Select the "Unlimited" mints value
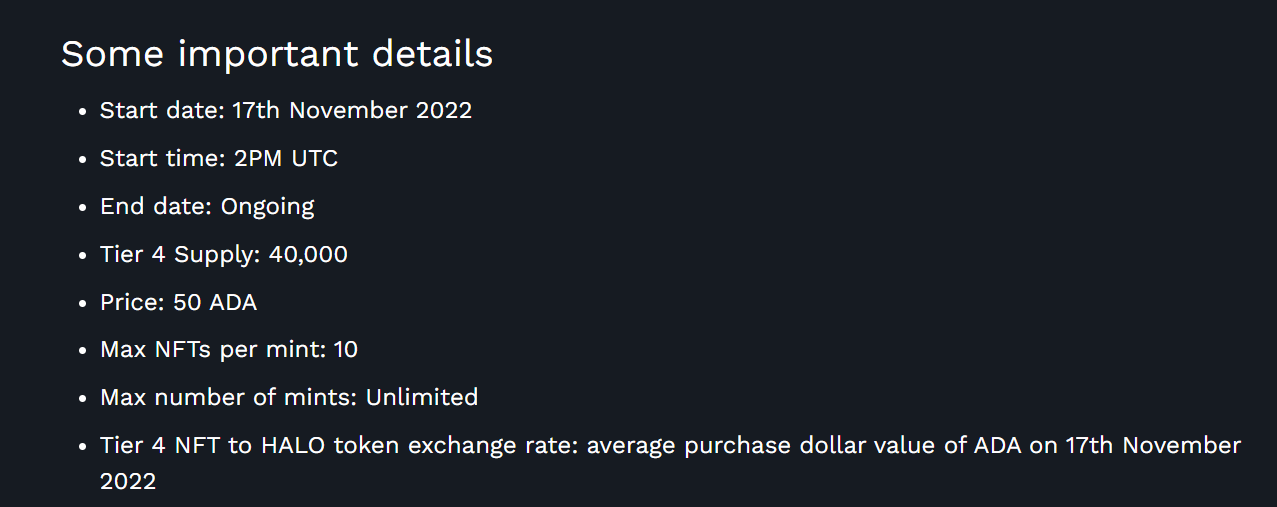Image resolution: width=1277 pixels, height=507 pixels. click(422, 397)
